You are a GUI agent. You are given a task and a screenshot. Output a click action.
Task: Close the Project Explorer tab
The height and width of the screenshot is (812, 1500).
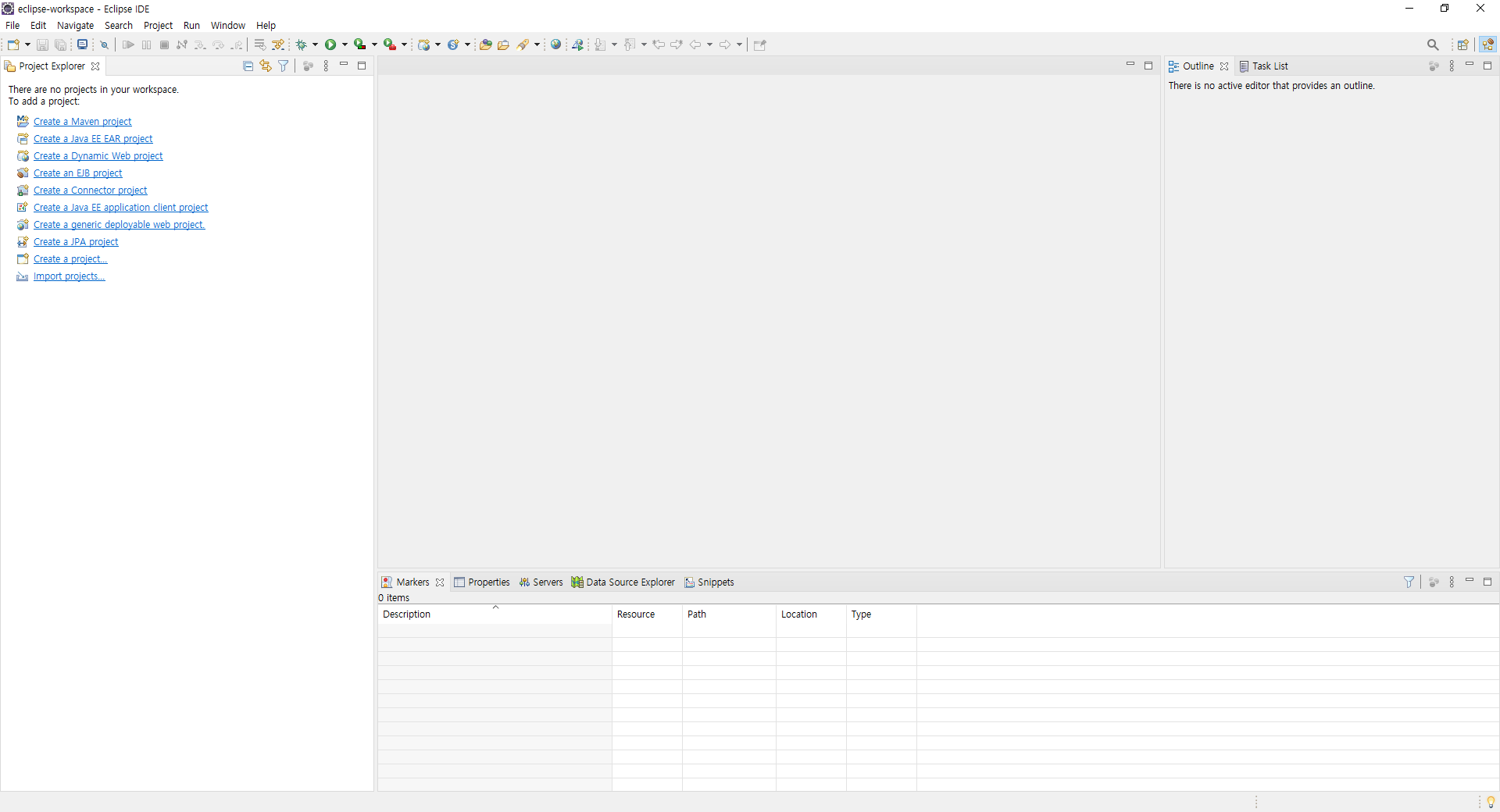95,66
